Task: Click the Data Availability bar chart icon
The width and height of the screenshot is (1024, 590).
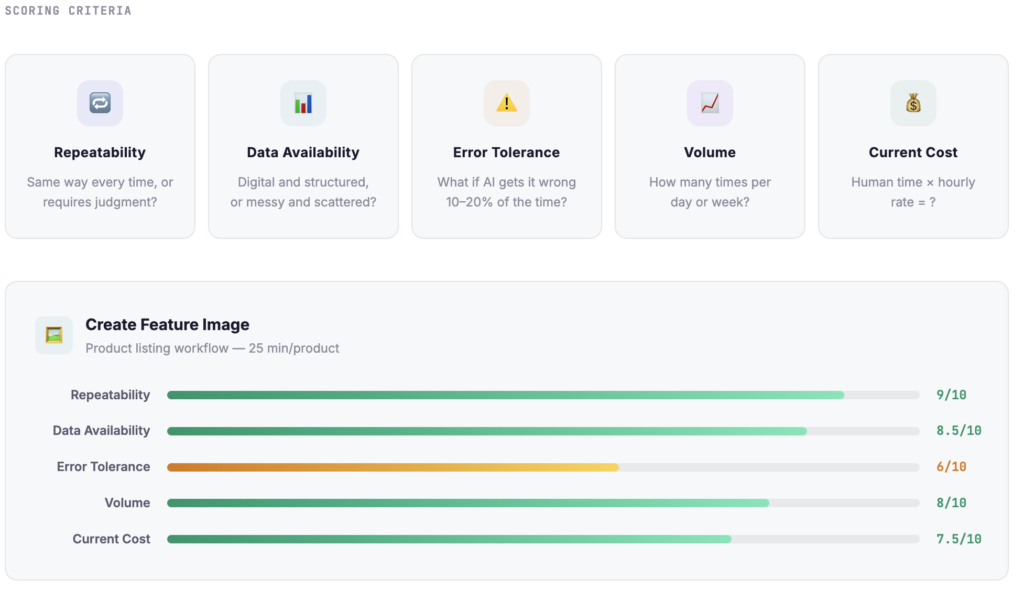Action: pyautogui.click(x=303, y=103)
